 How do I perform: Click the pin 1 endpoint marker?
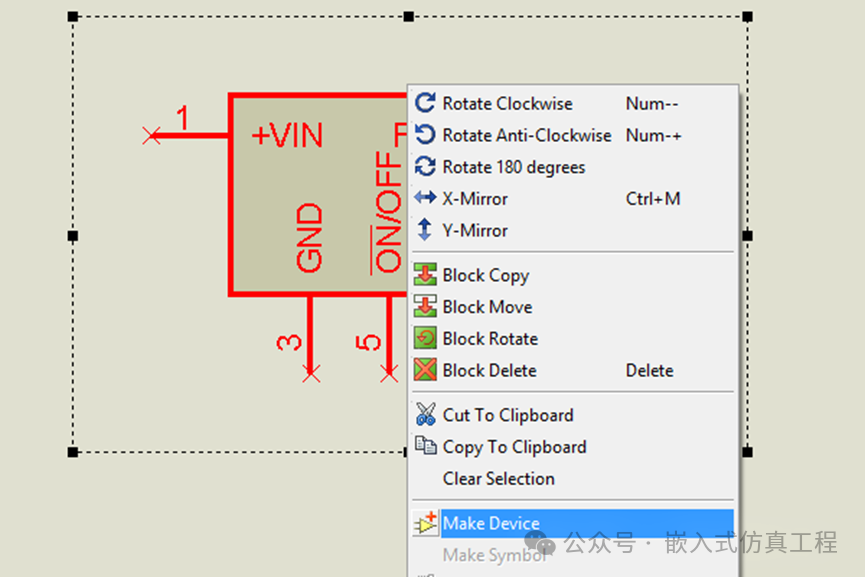tap(152, 135)
